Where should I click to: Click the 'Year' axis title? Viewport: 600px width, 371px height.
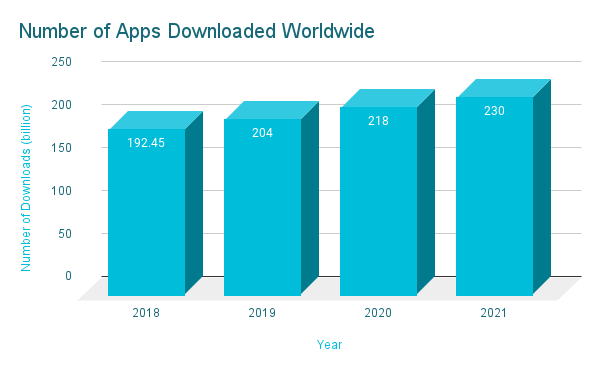(329, 345)
